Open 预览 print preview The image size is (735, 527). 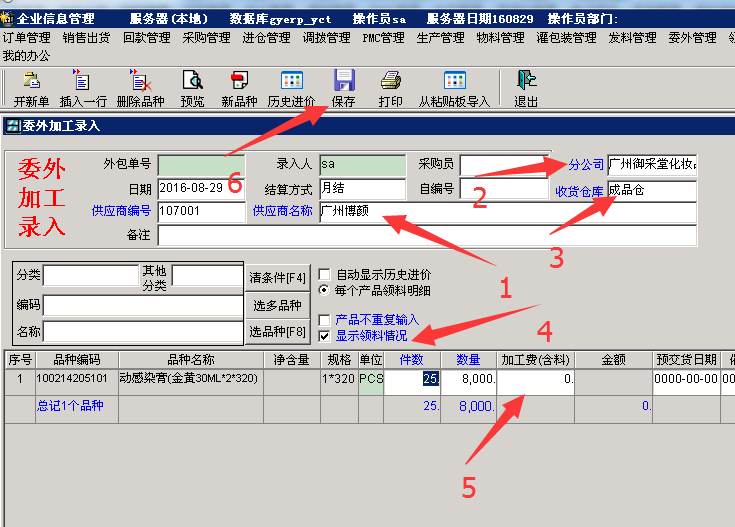tap(192, 82)
